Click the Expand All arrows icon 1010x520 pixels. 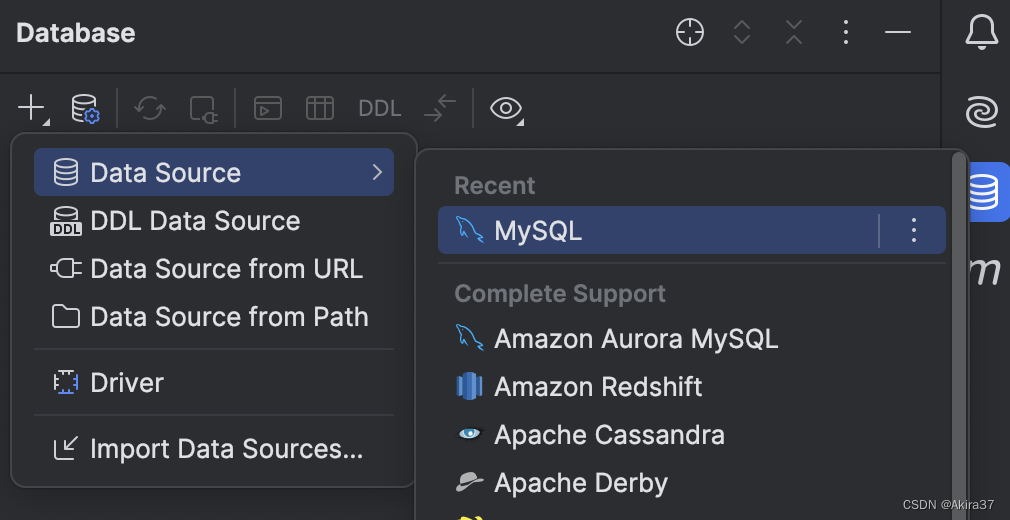pyautogui.click(x=742, y=32)
